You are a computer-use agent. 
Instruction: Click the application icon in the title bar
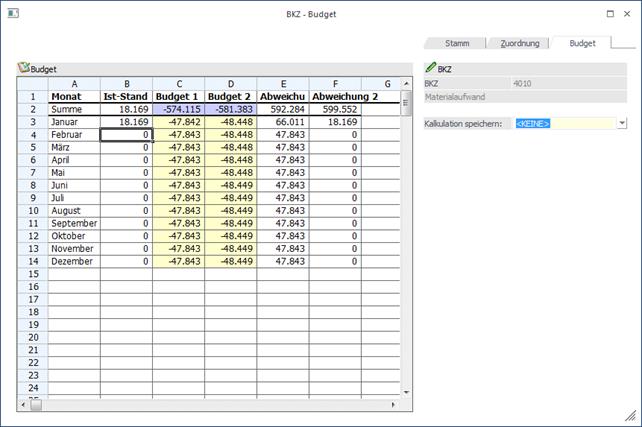[x=12, y=14]
